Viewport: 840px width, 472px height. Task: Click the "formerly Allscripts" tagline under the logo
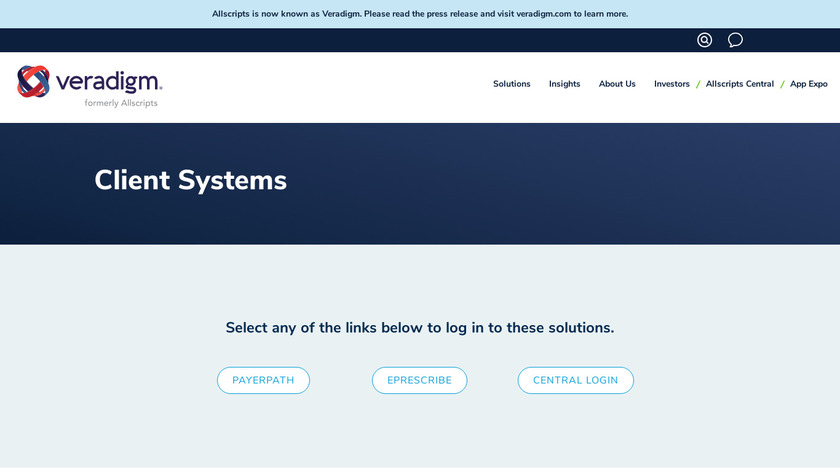[121, 103]
